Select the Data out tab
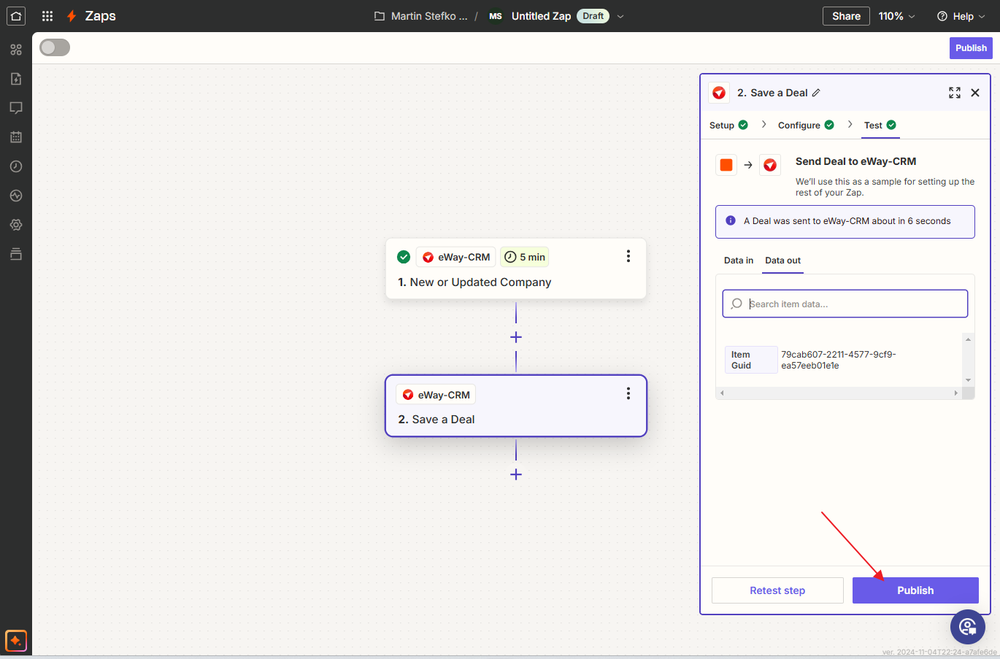The width and height of the screenshot is (1000, 659). (783, 260)
